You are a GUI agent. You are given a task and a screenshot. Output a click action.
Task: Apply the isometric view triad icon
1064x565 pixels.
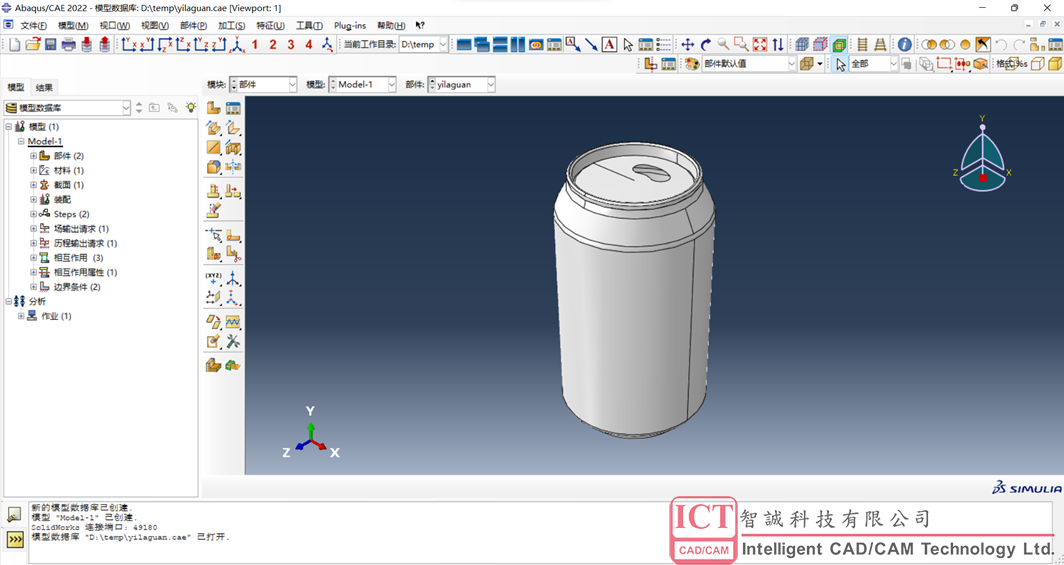click(238, 45)
